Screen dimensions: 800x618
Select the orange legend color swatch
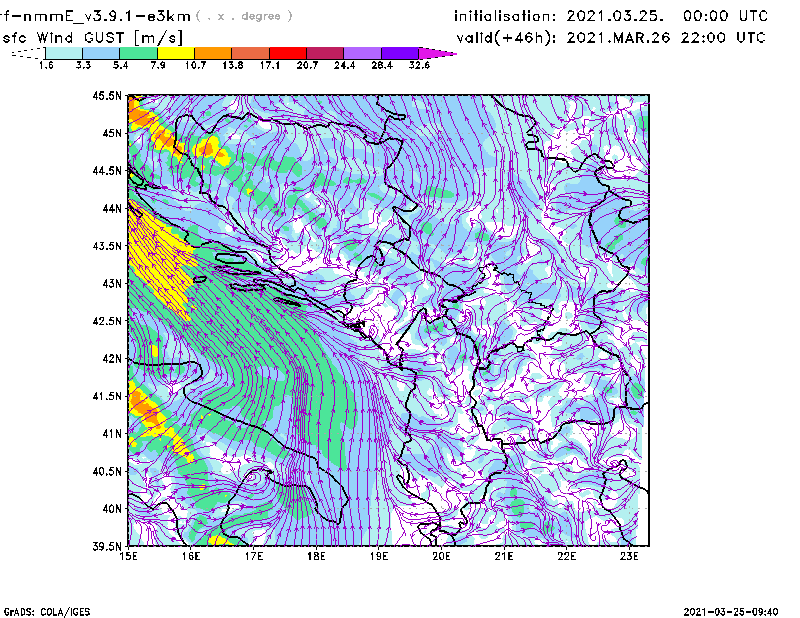point(213,53)
